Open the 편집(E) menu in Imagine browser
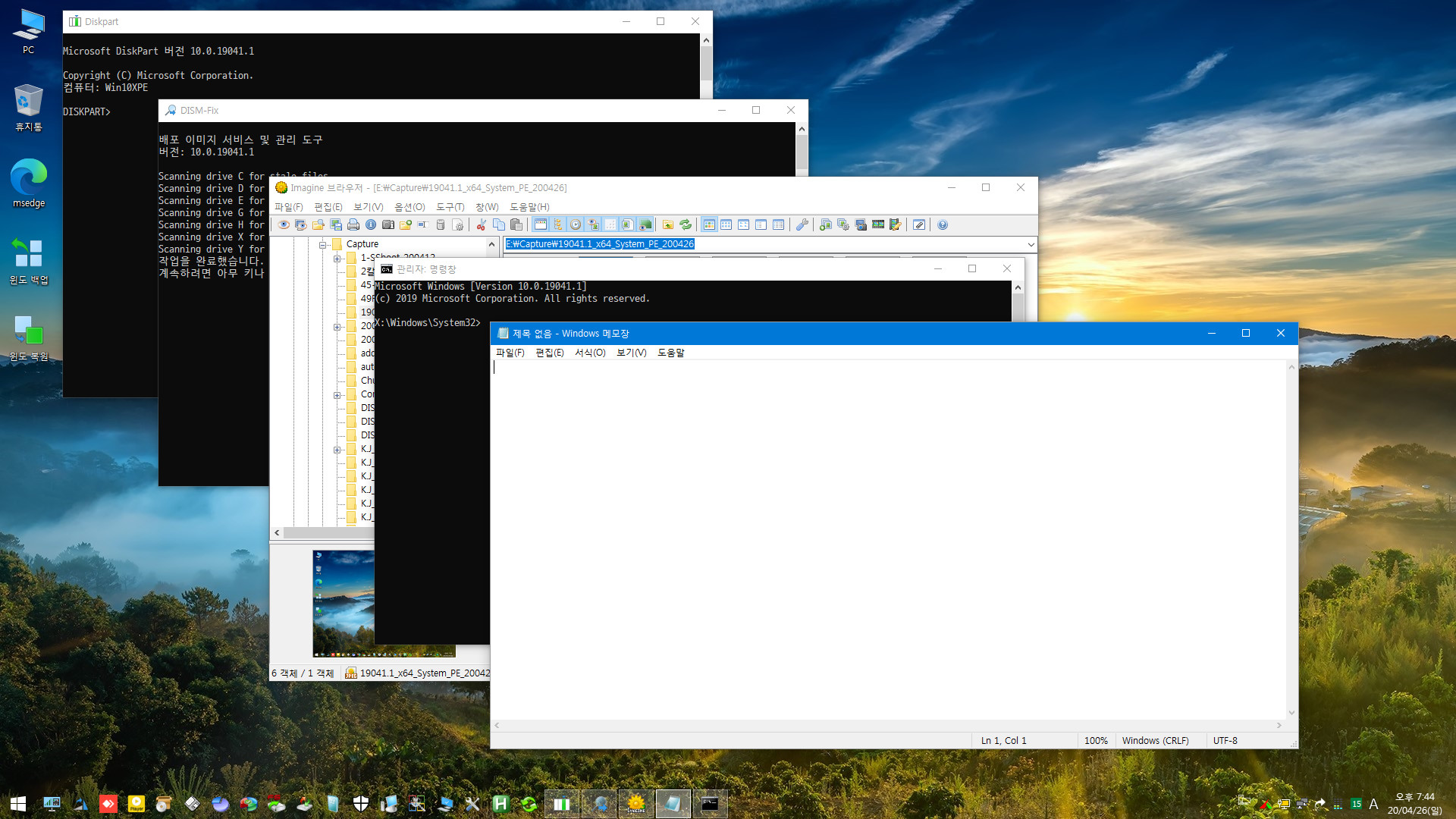Viewport: 1456px width, 819px height. (328, 207)
